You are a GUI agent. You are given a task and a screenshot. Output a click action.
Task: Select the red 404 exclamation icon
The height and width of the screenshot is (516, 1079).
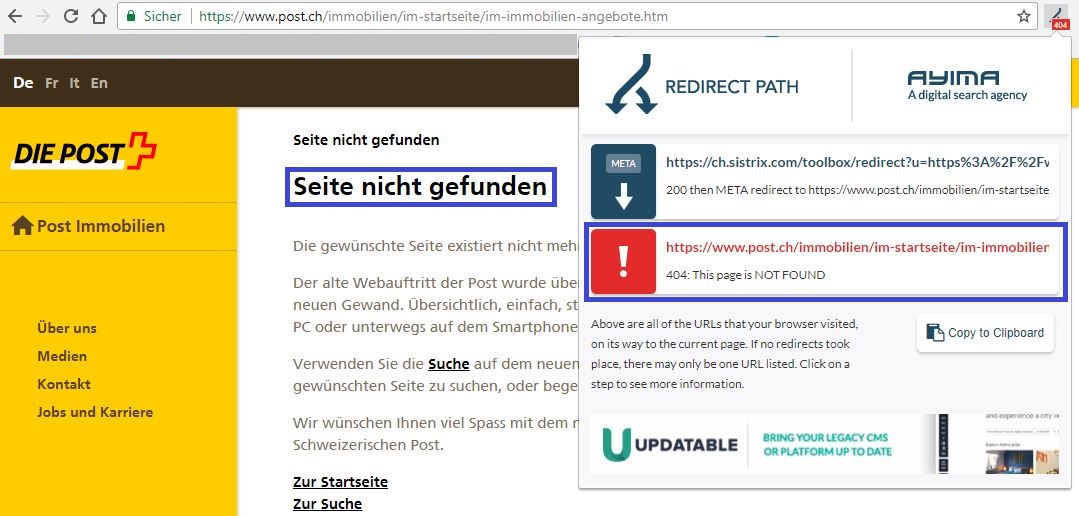[624, 262]
